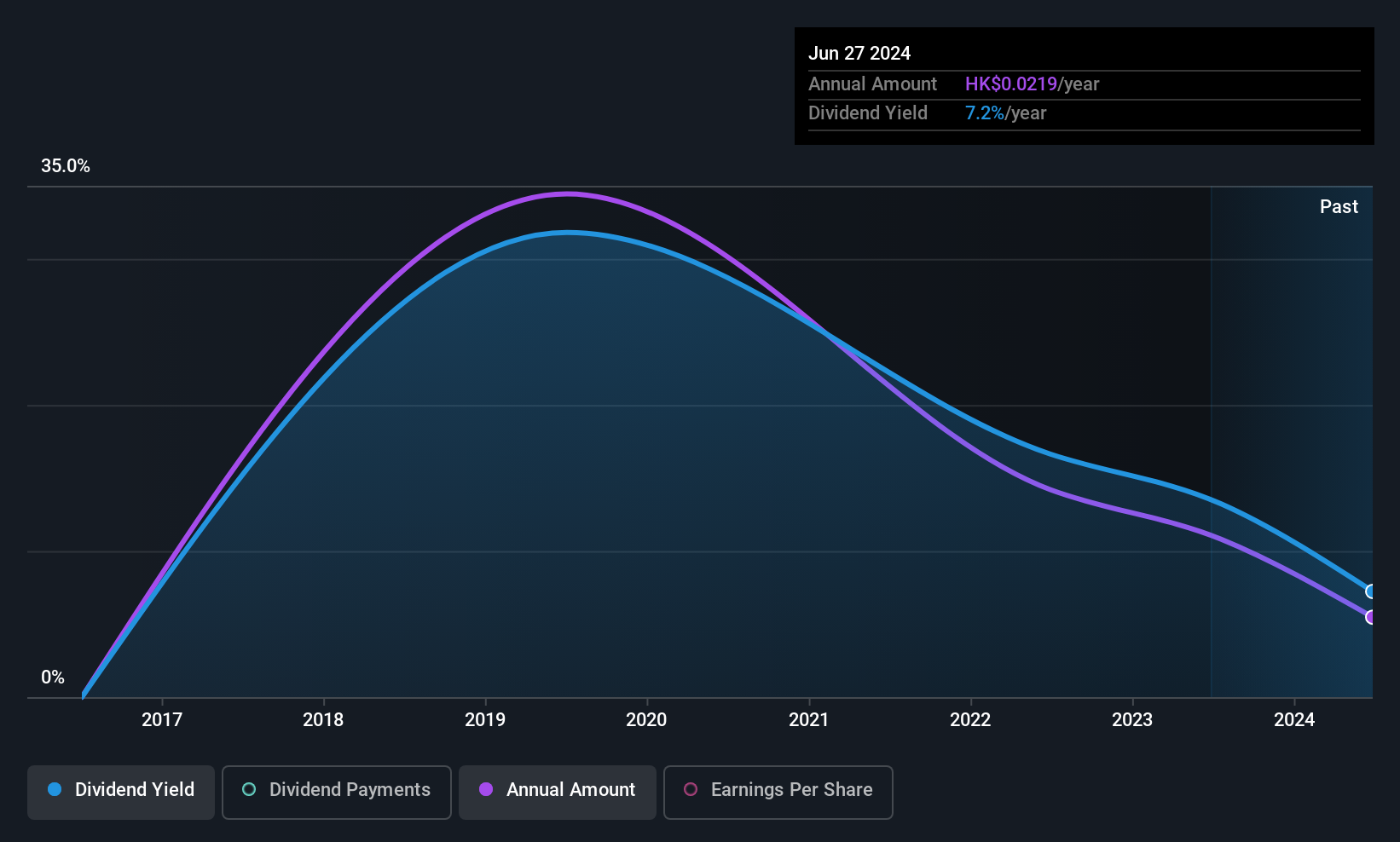Click the 2024 axis label
This screenshot has width=1400, height=842.
coord(1294,720)
